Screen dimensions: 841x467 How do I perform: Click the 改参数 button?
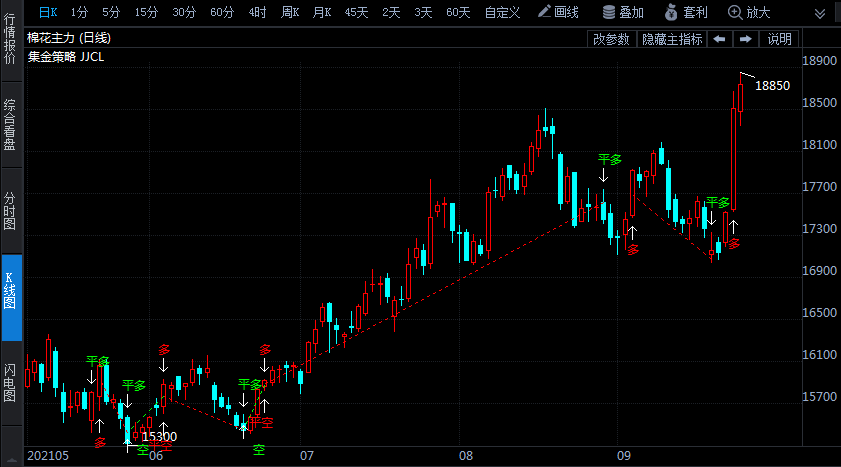[611, 39]
